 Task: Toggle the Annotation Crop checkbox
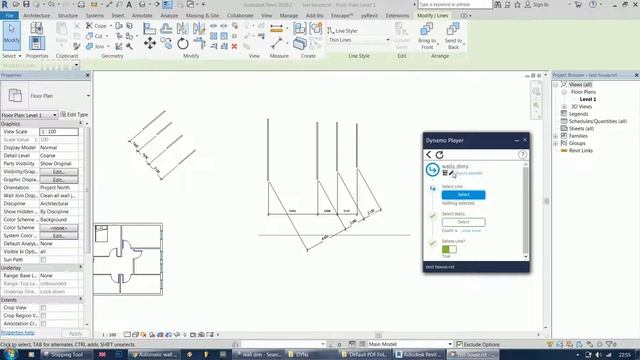(x=43, y=324)
